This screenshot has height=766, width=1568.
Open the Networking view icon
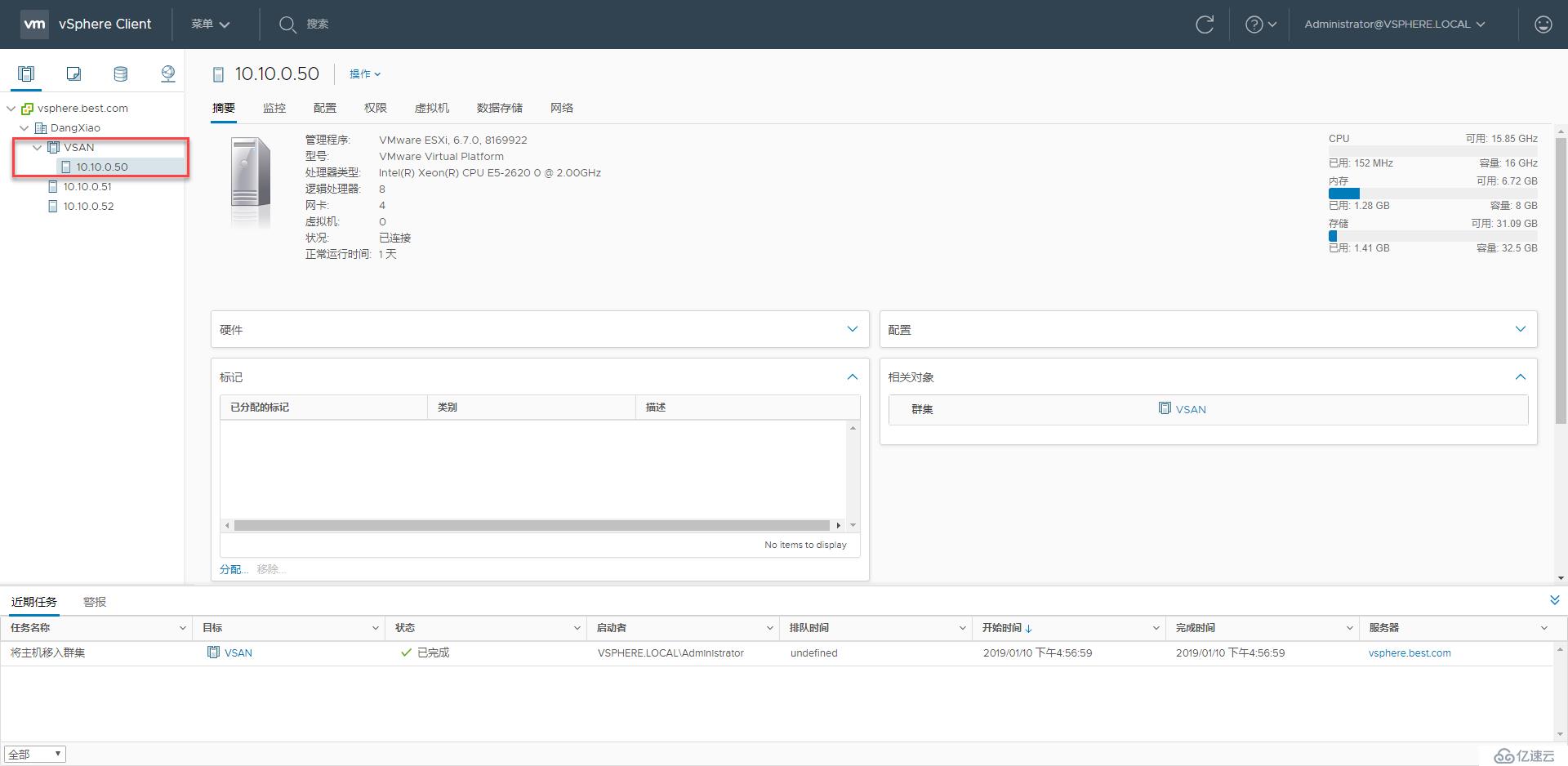[x=168, y=74]
